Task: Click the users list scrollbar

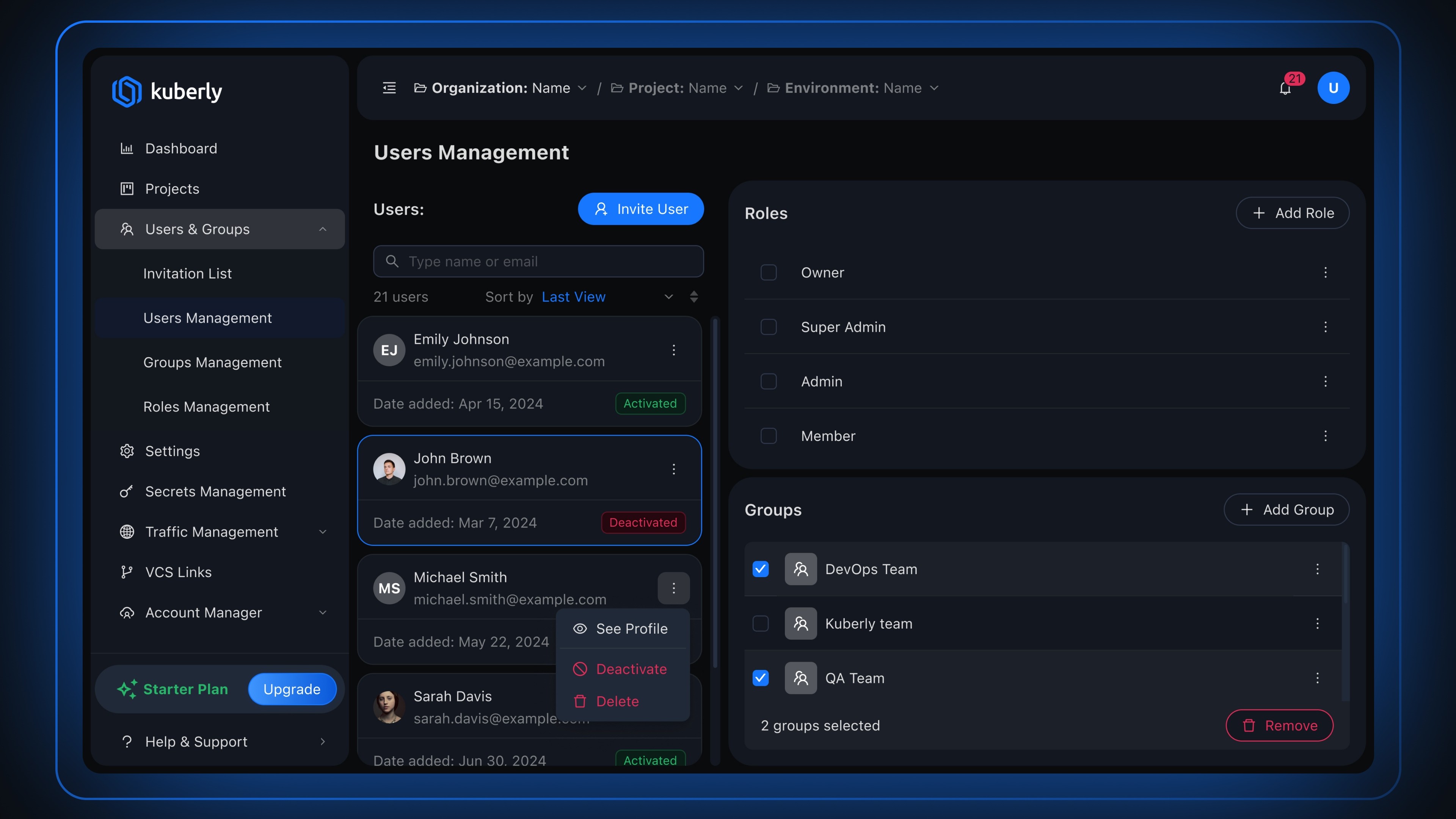Action: (x=715, y=492)
